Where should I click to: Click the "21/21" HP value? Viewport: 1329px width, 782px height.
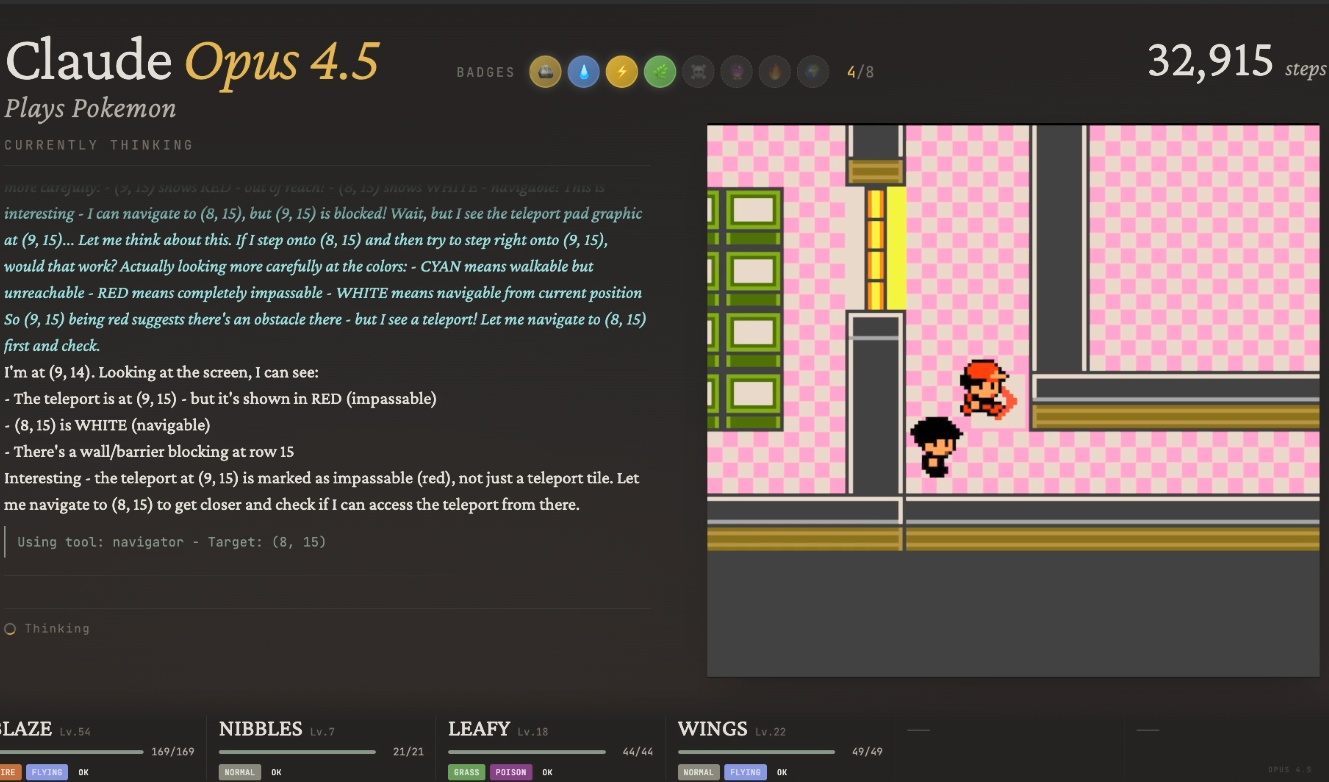(408, 752)
